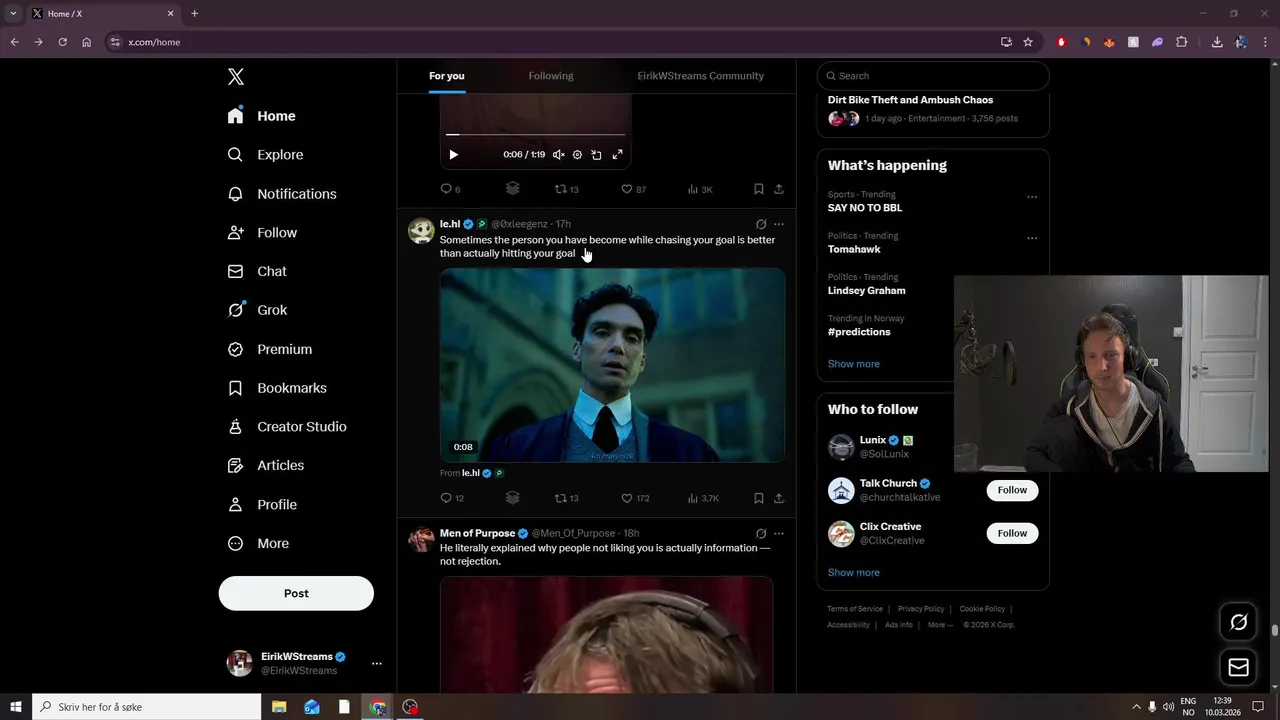Open the floating messages envelope button

coord(1238,668)
